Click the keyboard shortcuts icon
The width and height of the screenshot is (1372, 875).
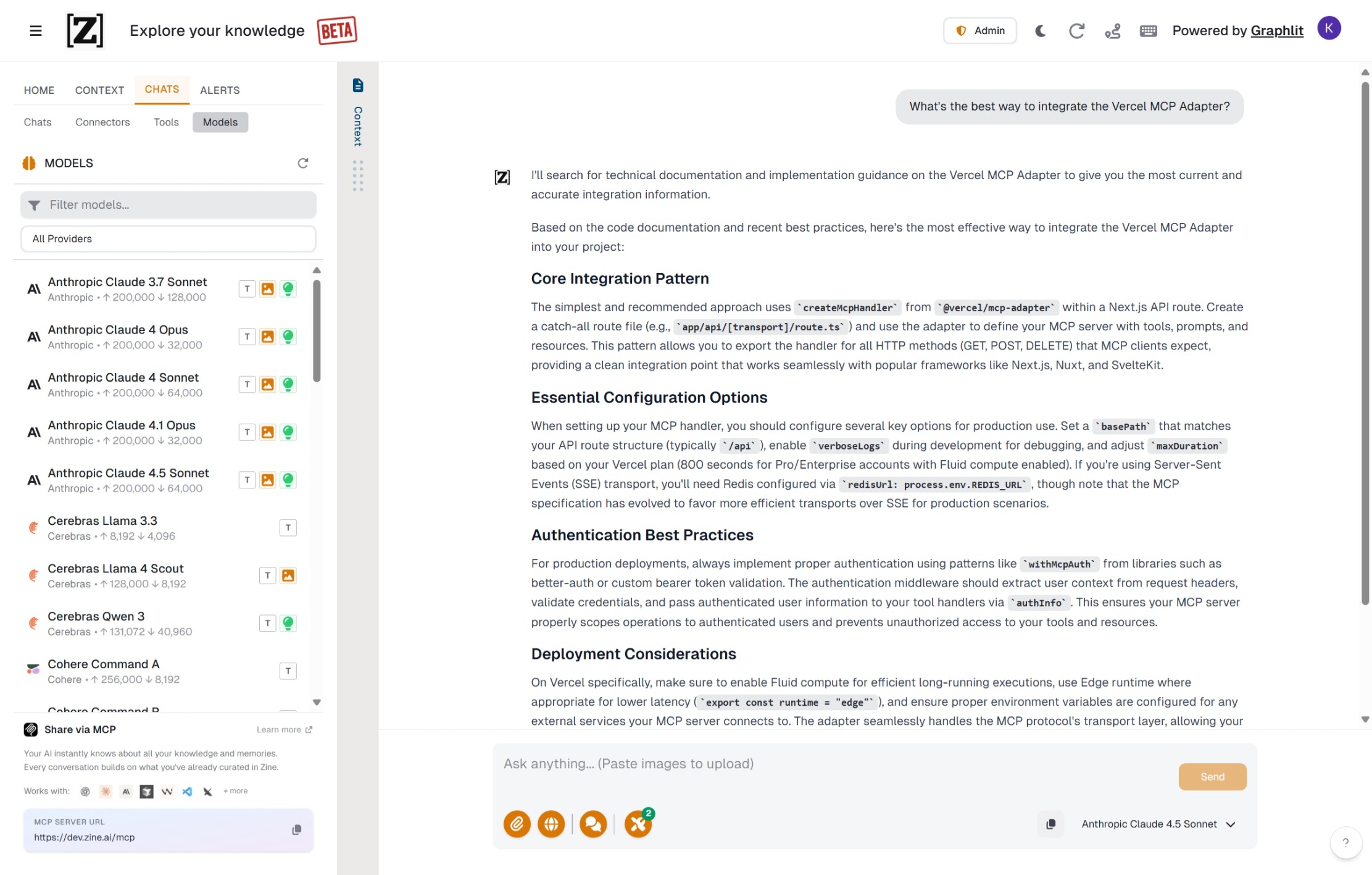[1148, 30]
